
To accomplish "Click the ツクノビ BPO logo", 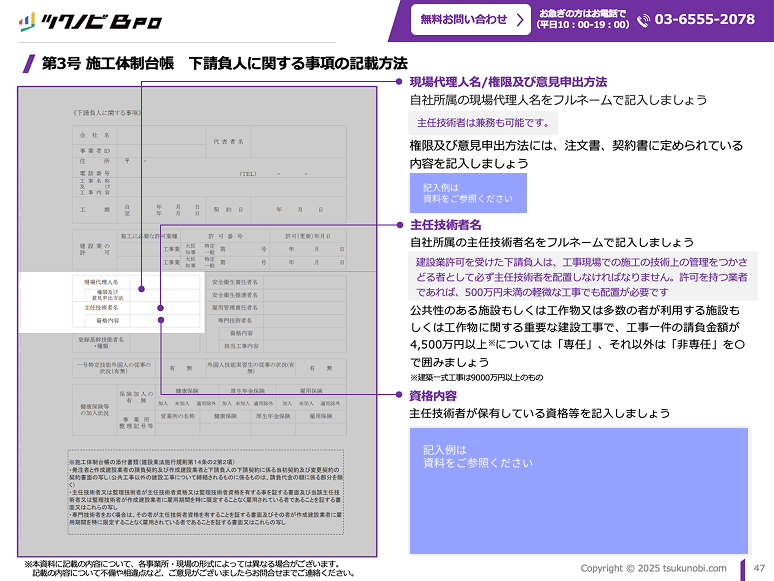I will (x=91, y=22).
